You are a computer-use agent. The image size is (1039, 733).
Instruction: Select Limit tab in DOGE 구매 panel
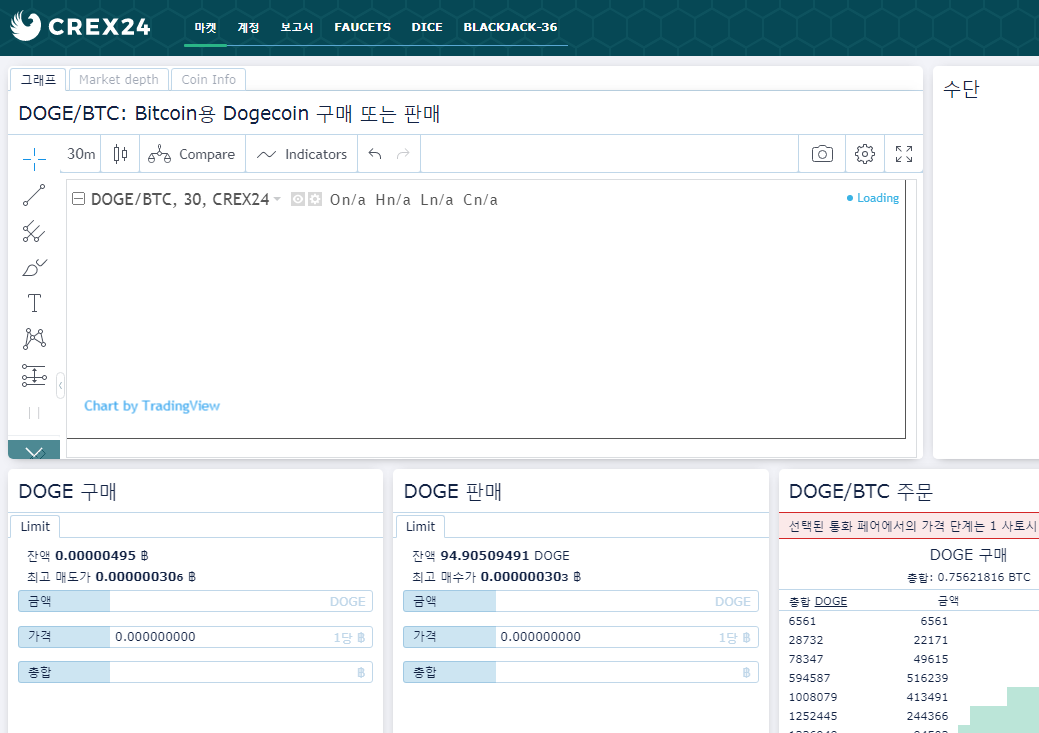click(35, 526)
